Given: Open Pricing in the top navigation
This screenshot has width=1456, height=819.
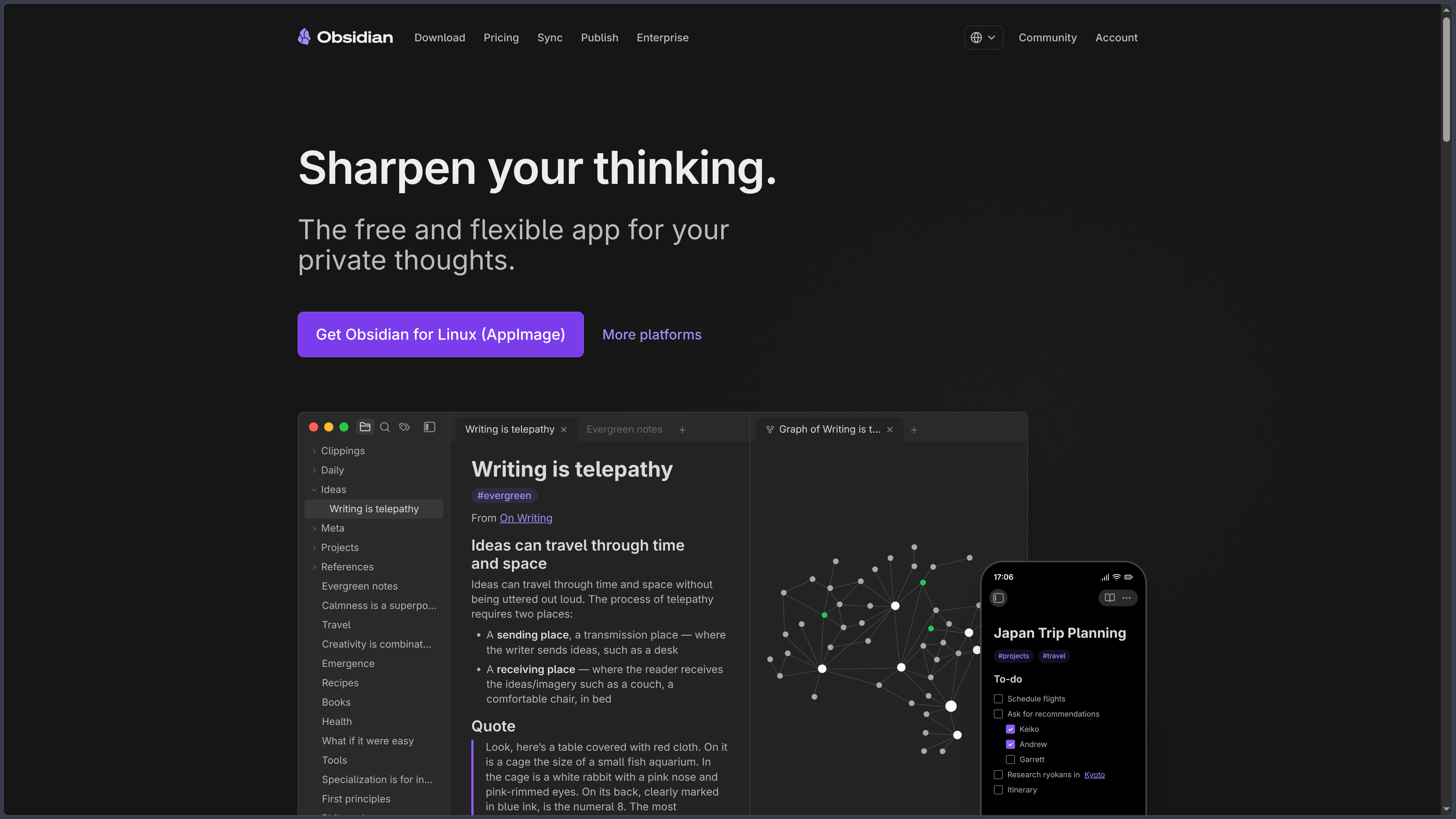Looking at the screenshot, I should (501, 37).
